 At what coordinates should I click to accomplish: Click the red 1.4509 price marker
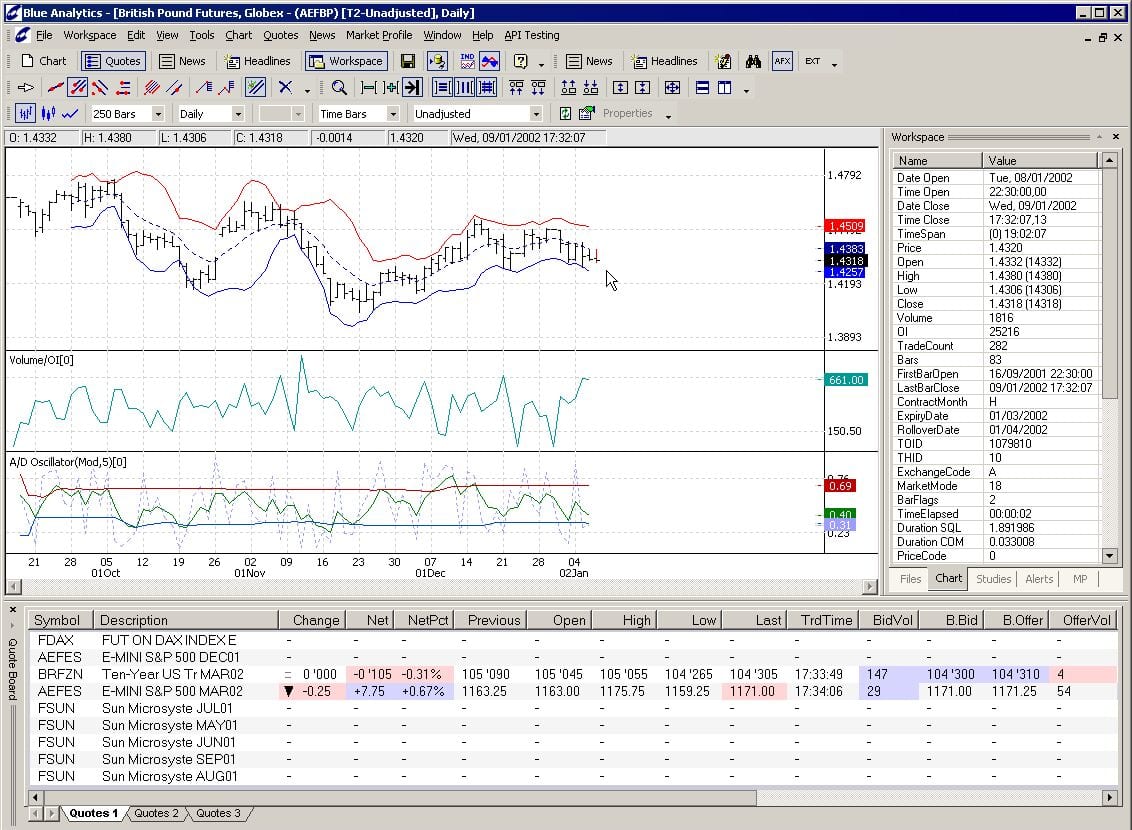[x=846, y=225]
